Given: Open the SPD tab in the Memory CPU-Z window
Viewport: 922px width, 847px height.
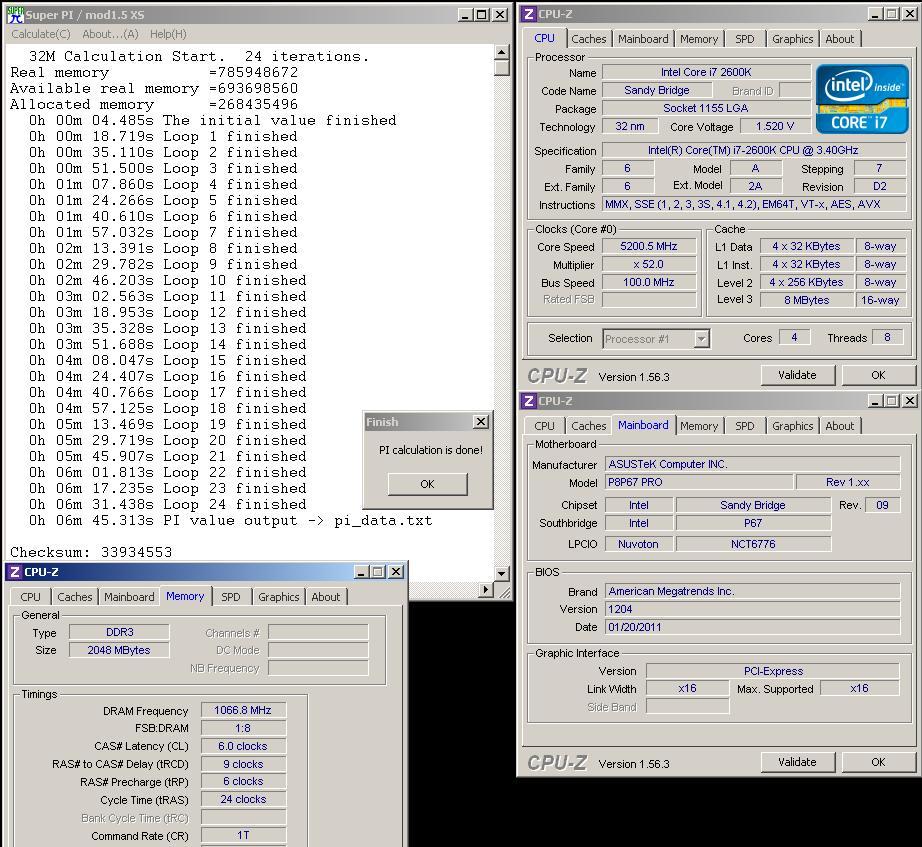Looking at the screenshot, I should click(x=230, y=597).
